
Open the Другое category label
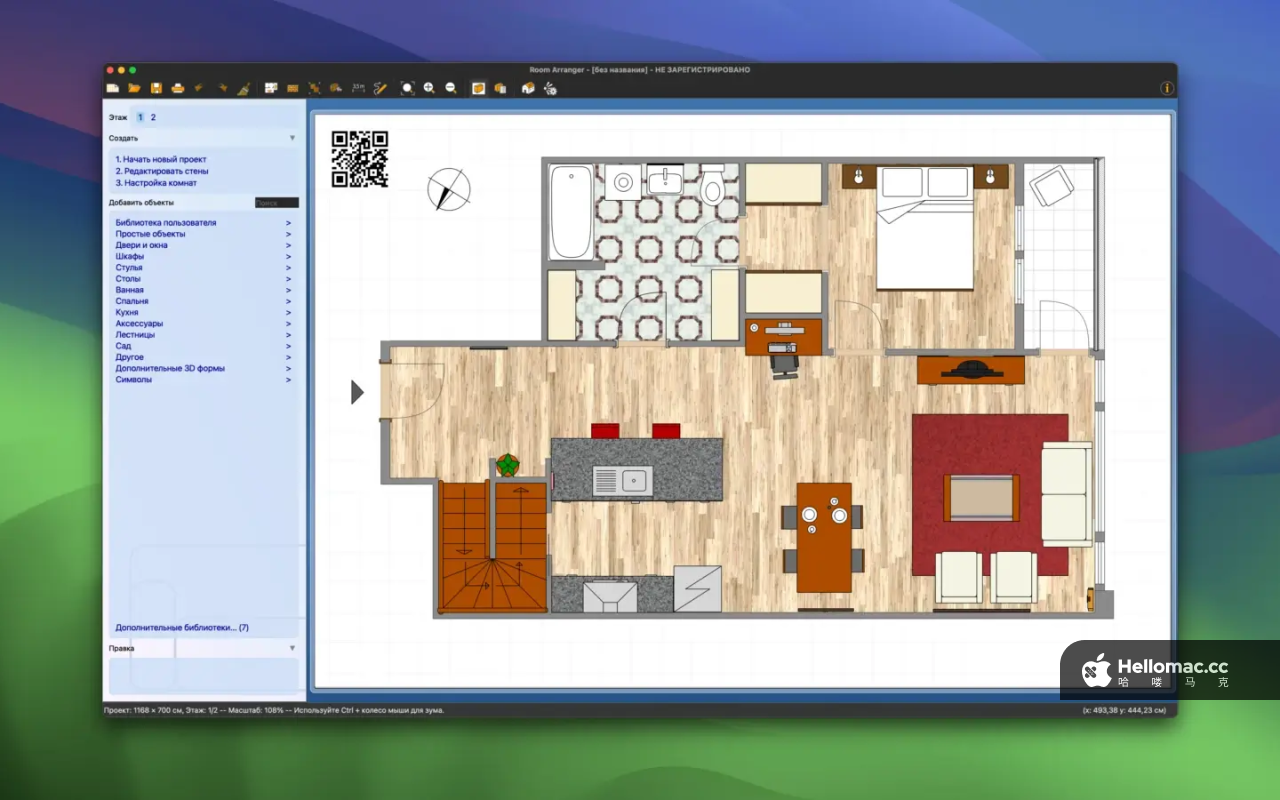point(129,357)
